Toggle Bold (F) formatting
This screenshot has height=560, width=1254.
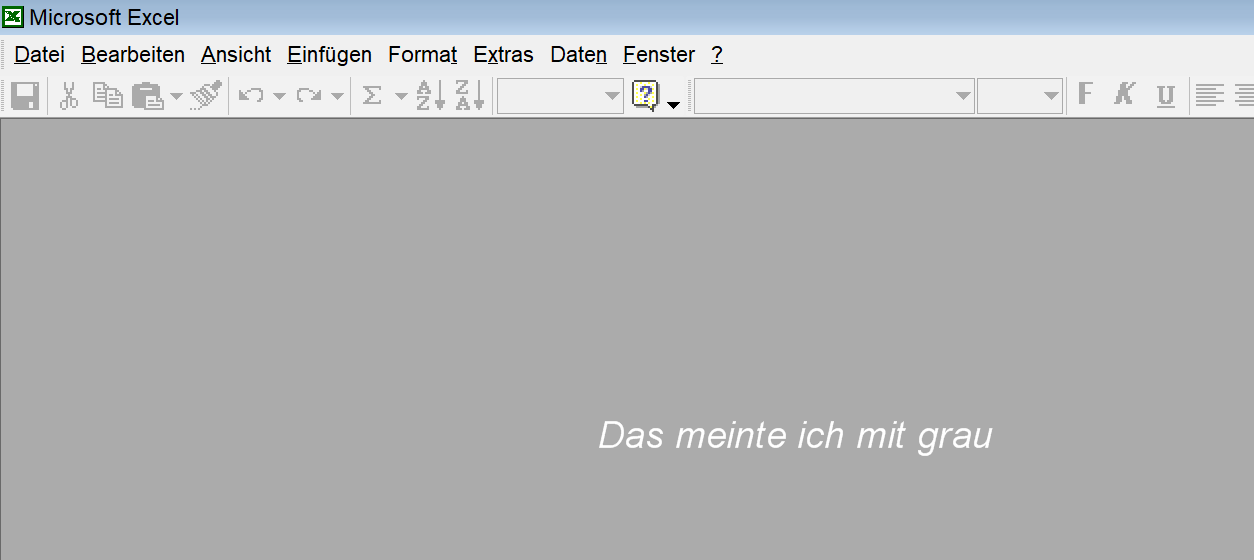pyautogui.click(x=1086, y=96)
